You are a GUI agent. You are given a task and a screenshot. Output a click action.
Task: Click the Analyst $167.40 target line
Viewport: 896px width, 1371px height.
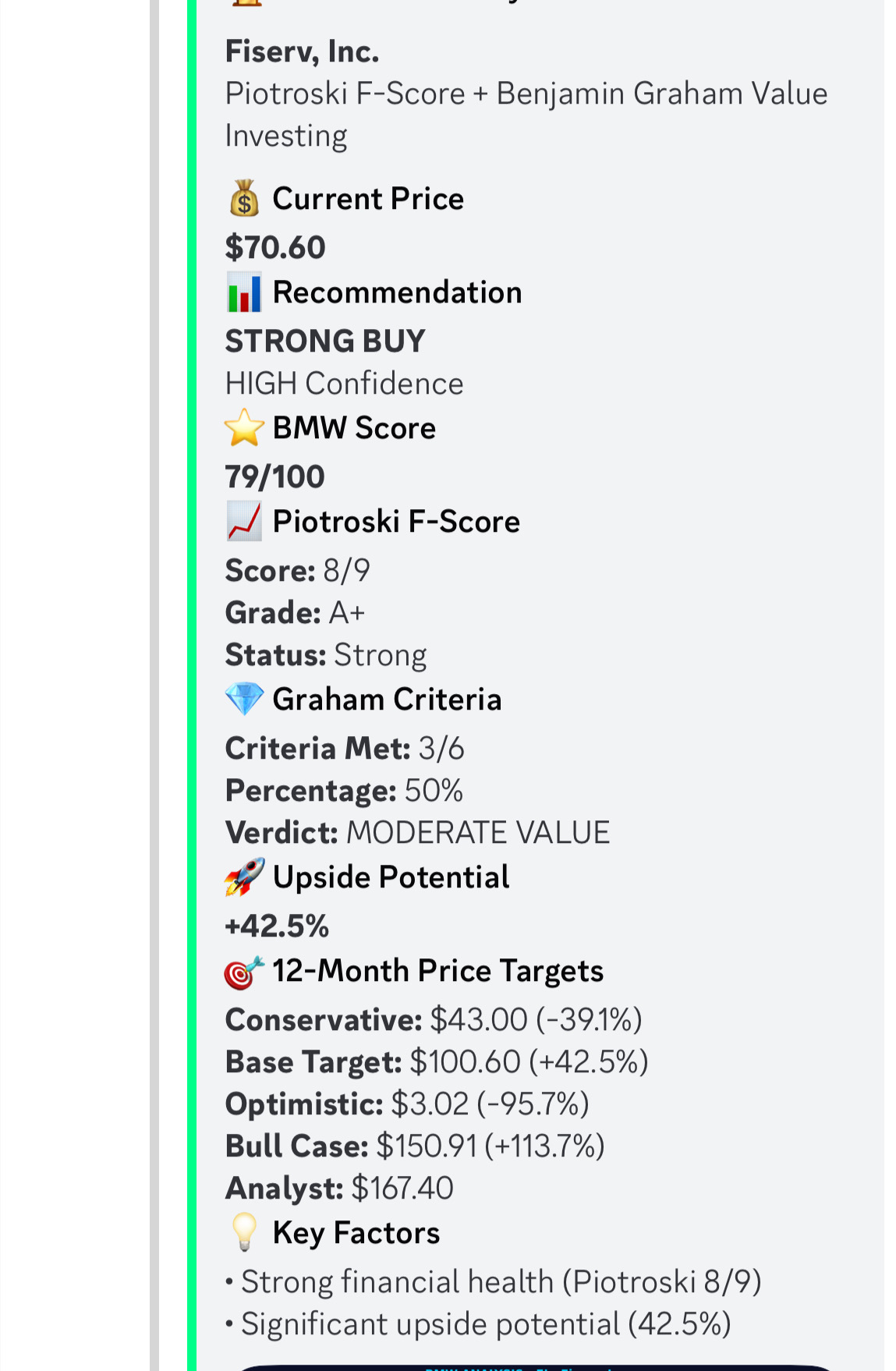[339, 1189]
